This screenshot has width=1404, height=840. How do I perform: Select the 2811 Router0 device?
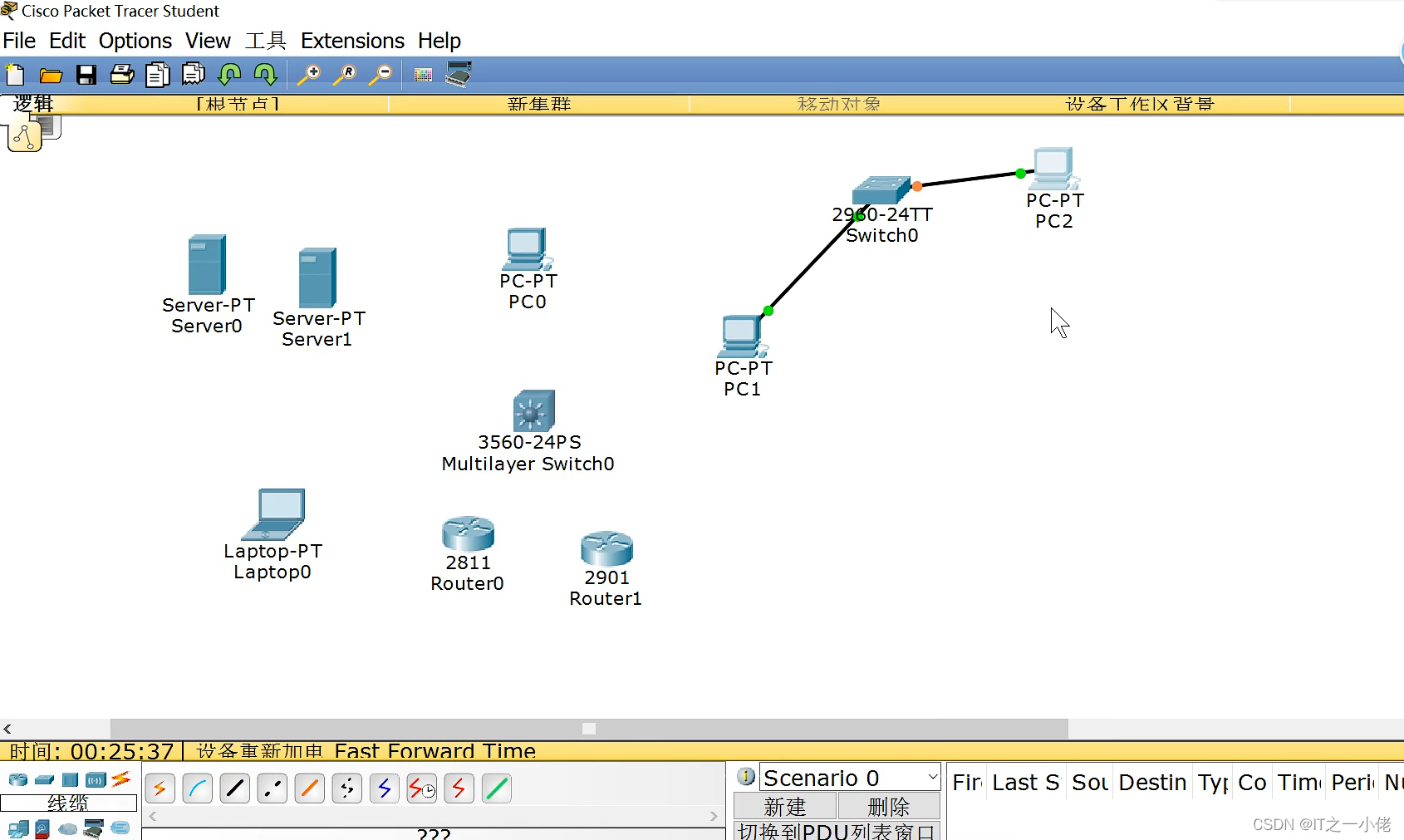[x=469, y=533]
